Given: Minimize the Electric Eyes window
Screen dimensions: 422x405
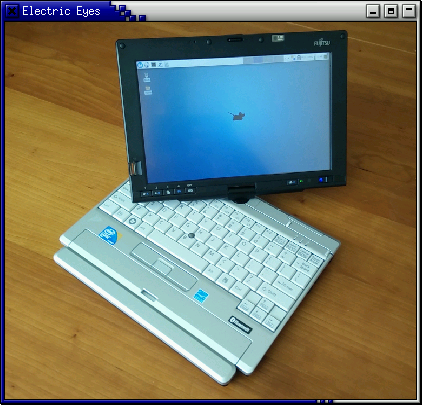Looking at the screenshot, I should (373, 11).
